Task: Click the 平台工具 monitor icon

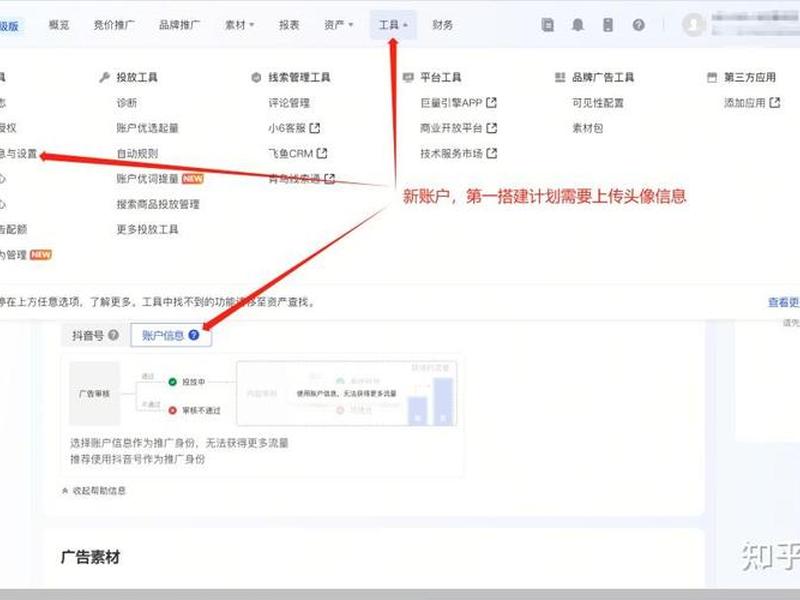Action: point(408,78)
